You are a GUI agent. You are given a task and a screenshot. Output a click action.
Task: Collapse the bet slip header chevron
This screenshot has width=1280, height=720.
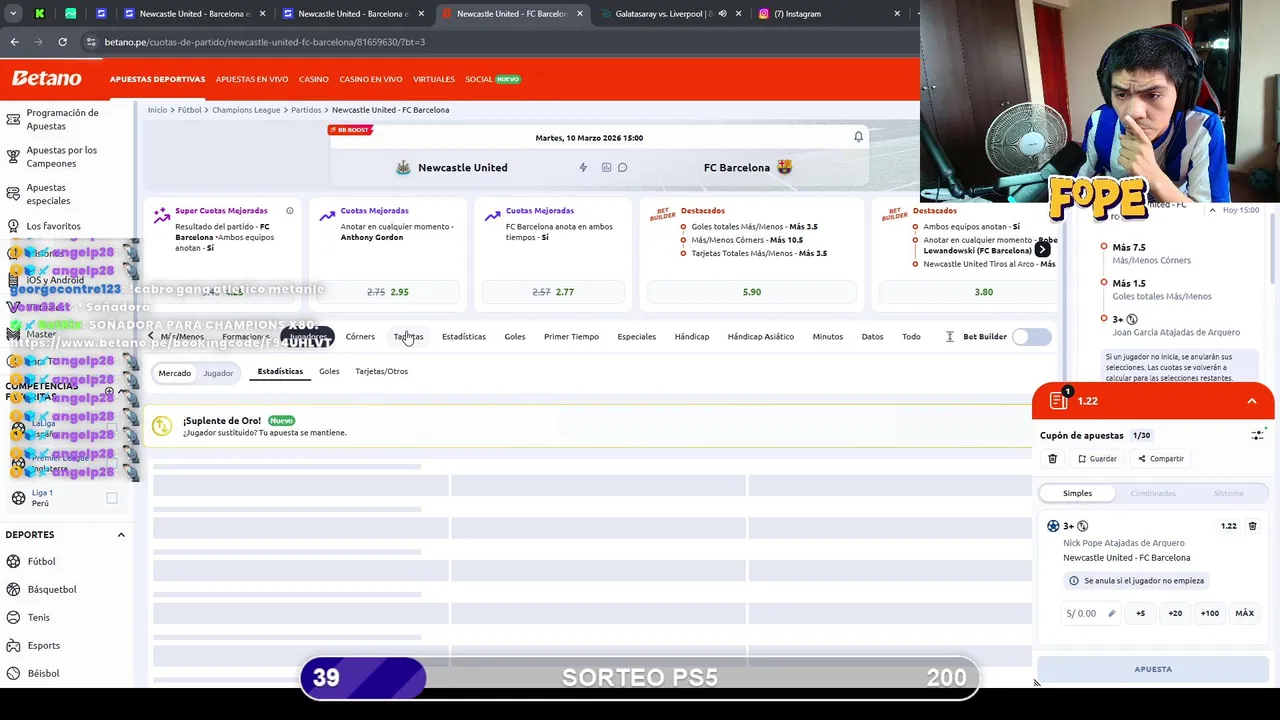coord(1251,401)
